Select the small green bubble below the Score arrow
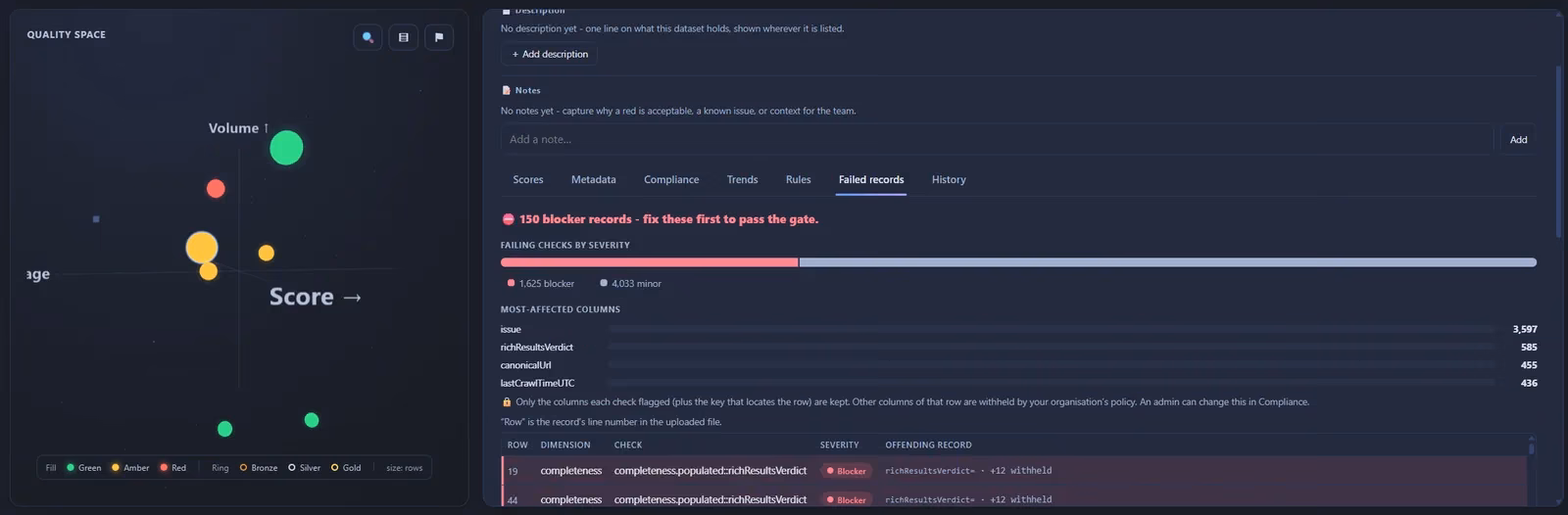This screenshot has height=515, width=1568. pos(312,420)
